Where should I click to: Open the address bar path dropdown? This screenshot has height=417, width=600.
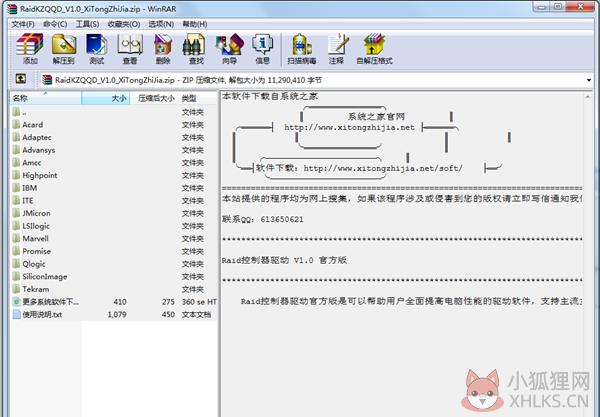tap(589, 80)
